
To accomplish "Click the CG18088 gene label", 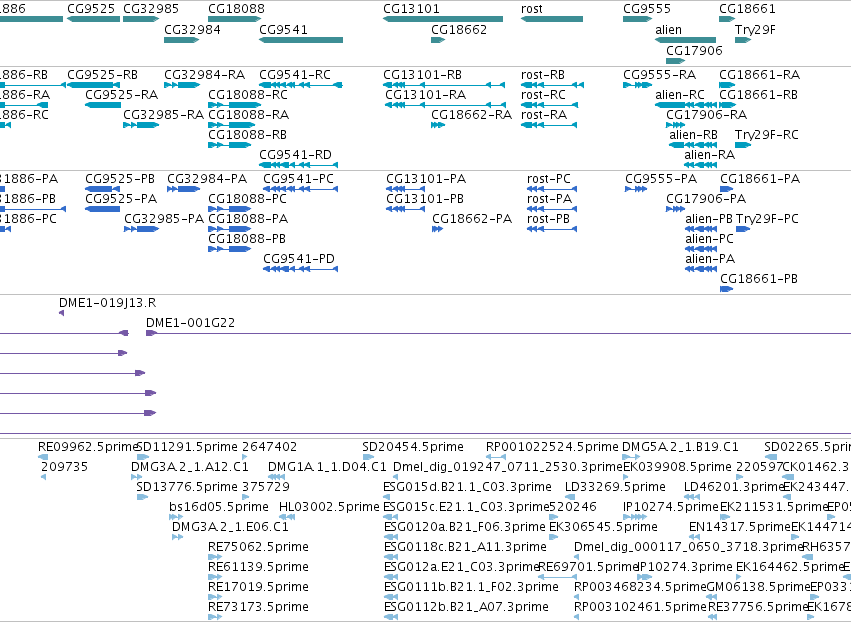I will tap(237, 9).
